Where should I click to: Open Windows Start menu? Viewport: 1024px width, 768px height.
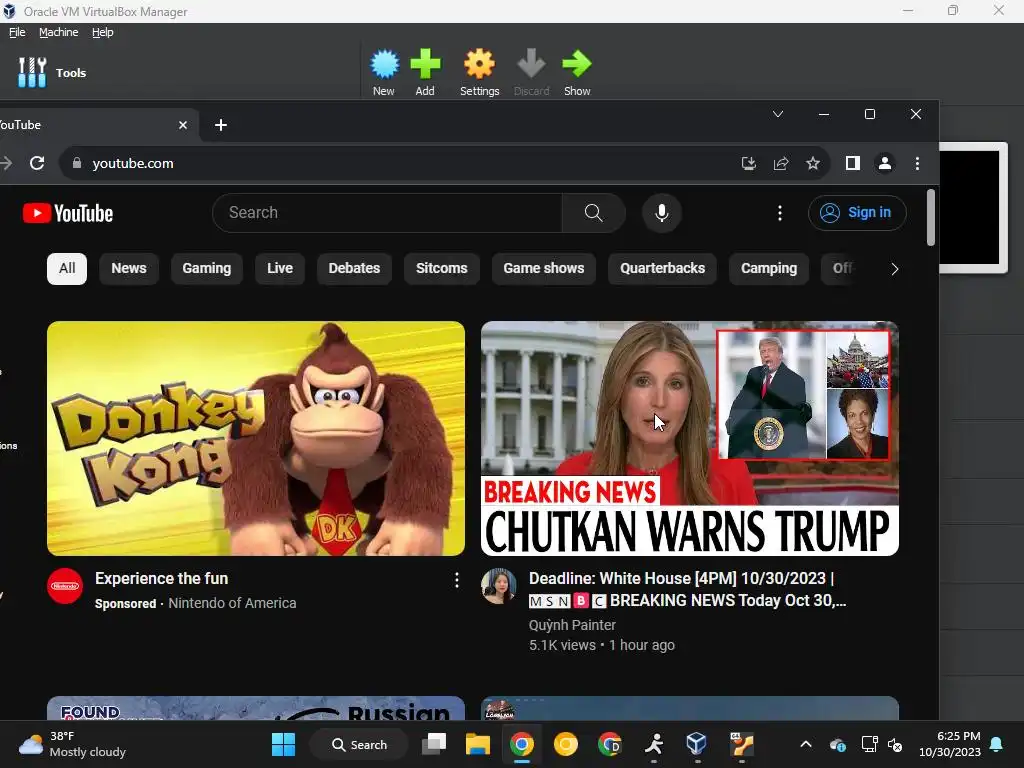point(283,744)
